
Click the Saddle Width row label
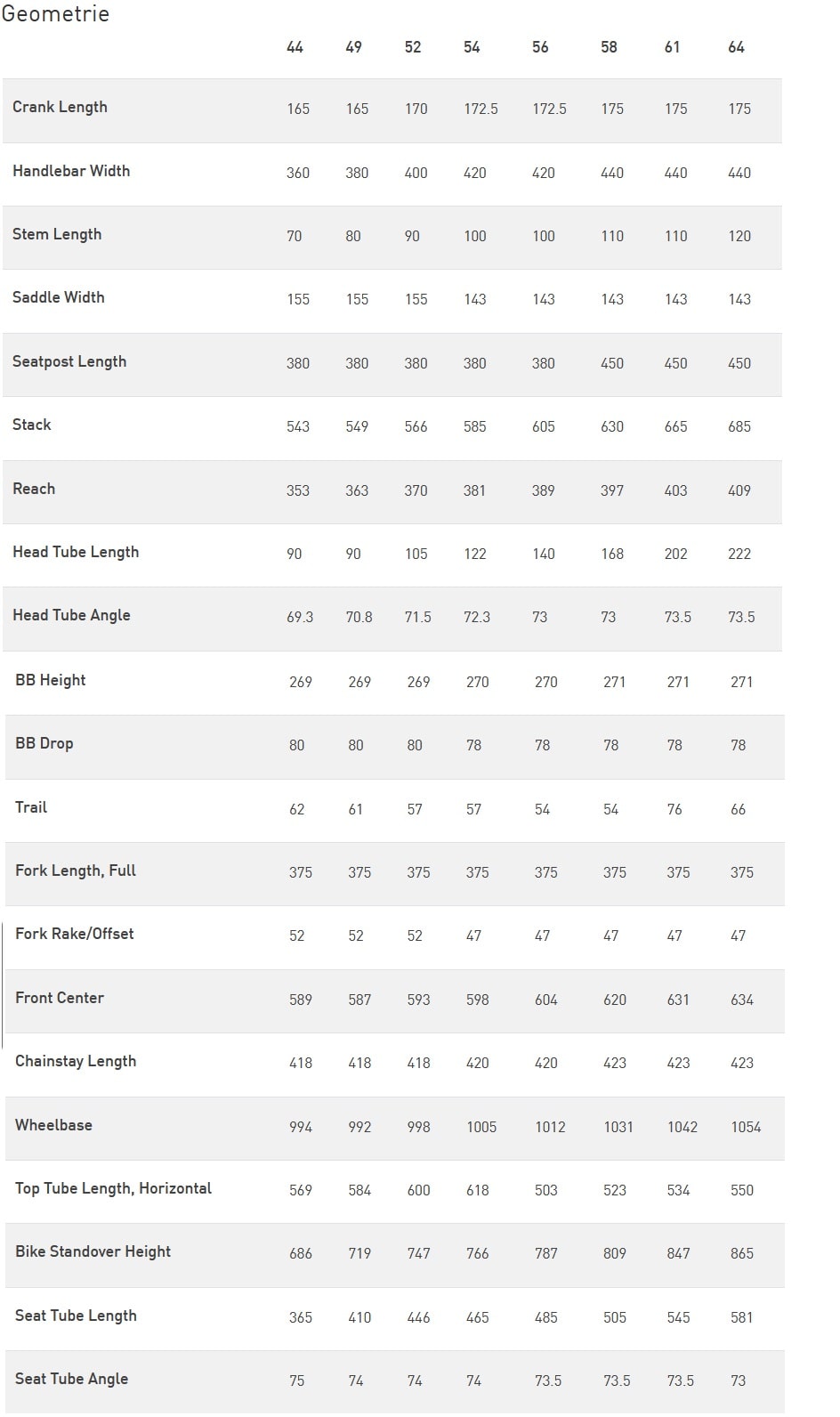[59, 297]
